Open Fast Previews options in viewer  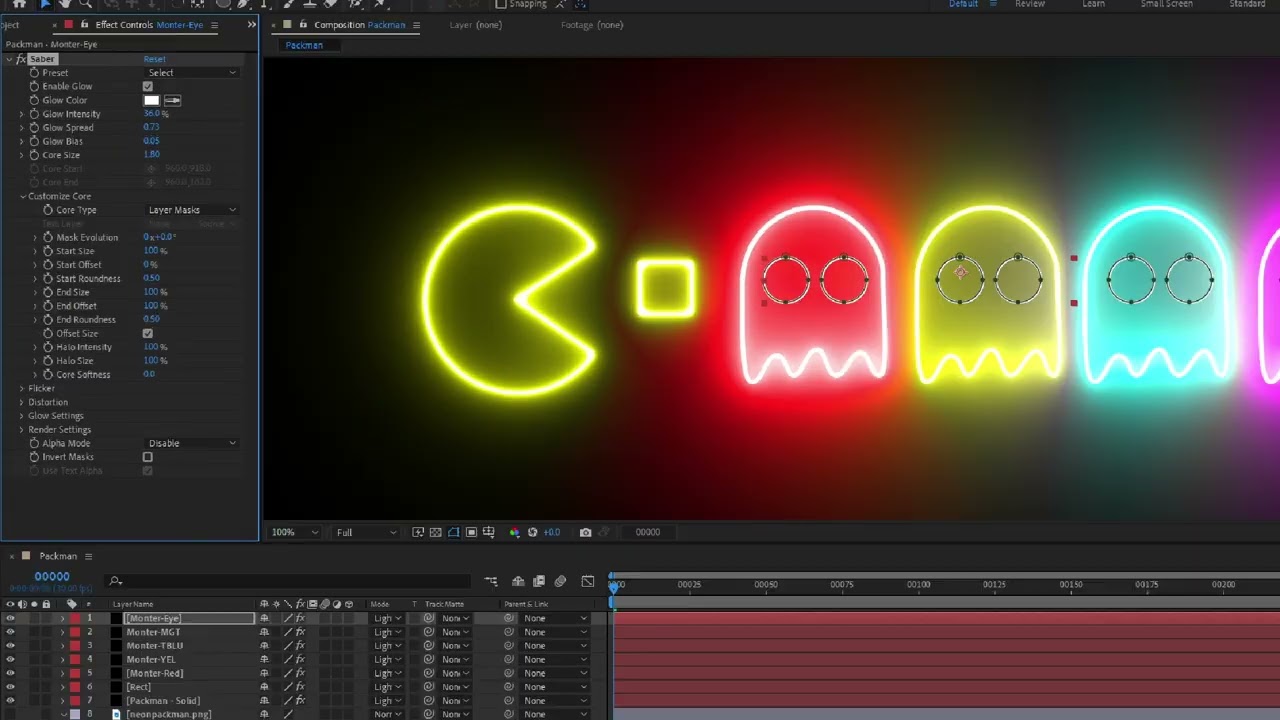point(418,532)
